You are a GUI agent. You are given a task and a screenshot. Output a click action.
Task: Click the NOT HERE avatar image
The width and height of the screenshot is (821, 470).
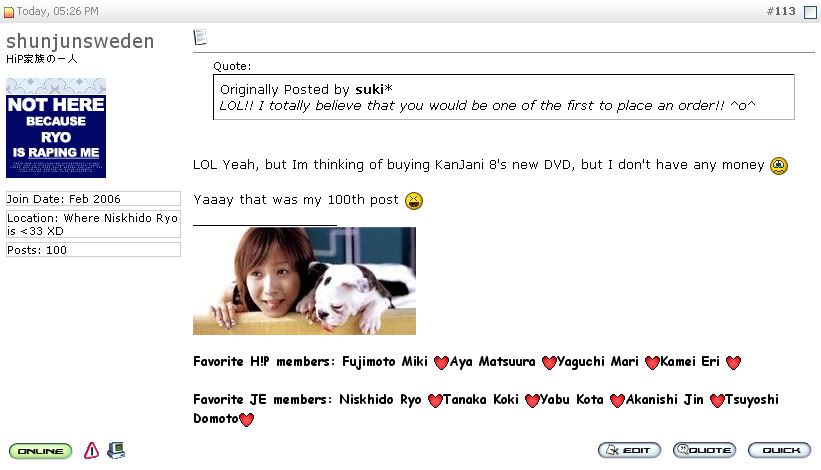(x=56, y=128)
